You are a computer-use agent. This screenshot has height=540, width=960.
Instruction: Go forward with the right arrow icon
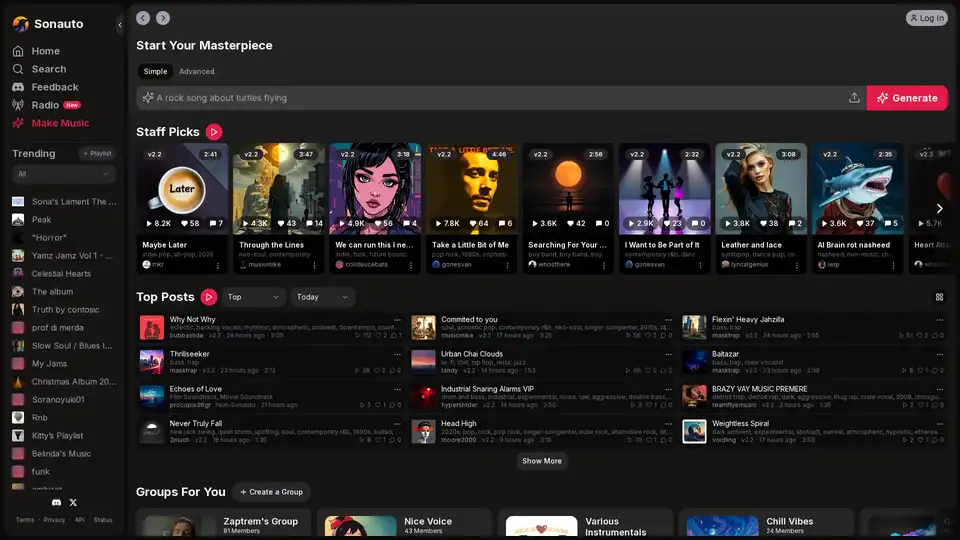[x=163, y=18]
